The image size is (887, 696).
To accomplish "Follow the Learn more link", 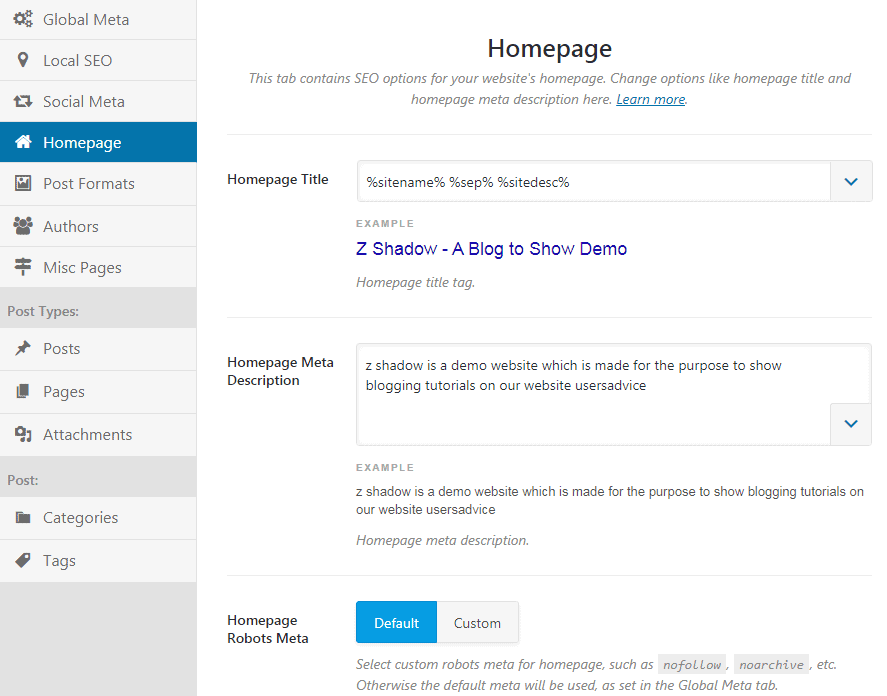I will pyautogui.click(x=650, y=99).
